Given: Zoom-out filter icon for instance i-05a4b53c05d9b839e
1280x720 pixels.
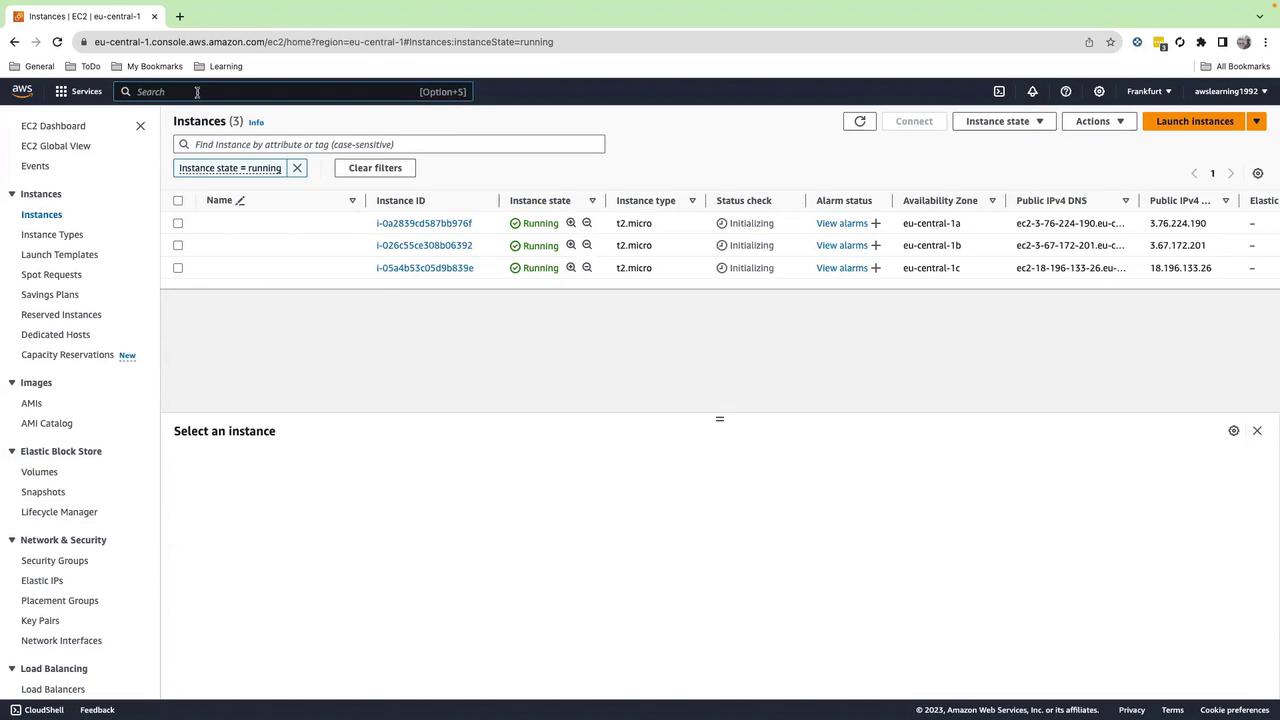Looking at the screenshot, I should pyautogui.click(x=587, y=267).
